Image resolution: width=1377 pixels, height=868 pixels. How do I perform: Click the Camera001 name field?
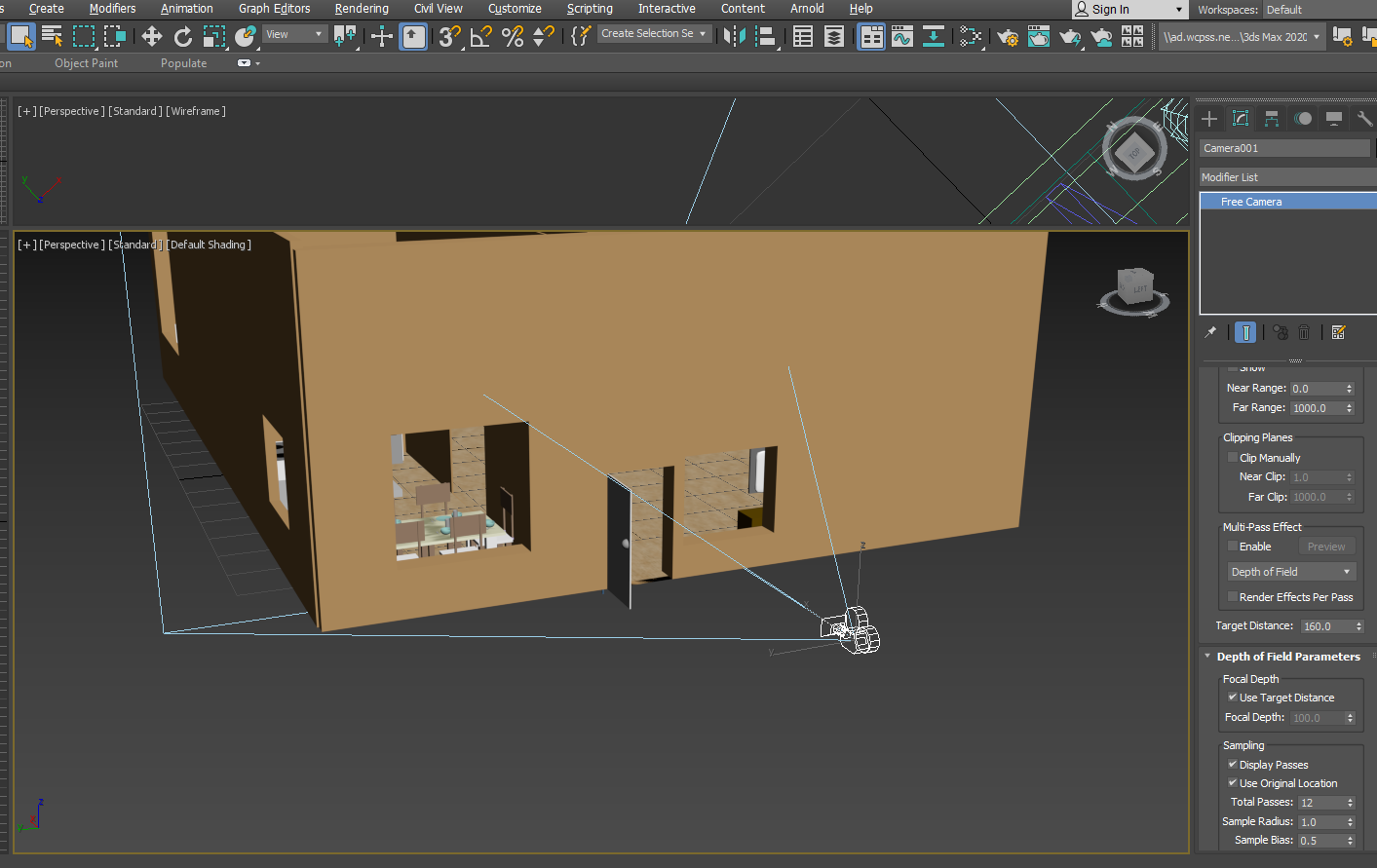coord(1284,148)
